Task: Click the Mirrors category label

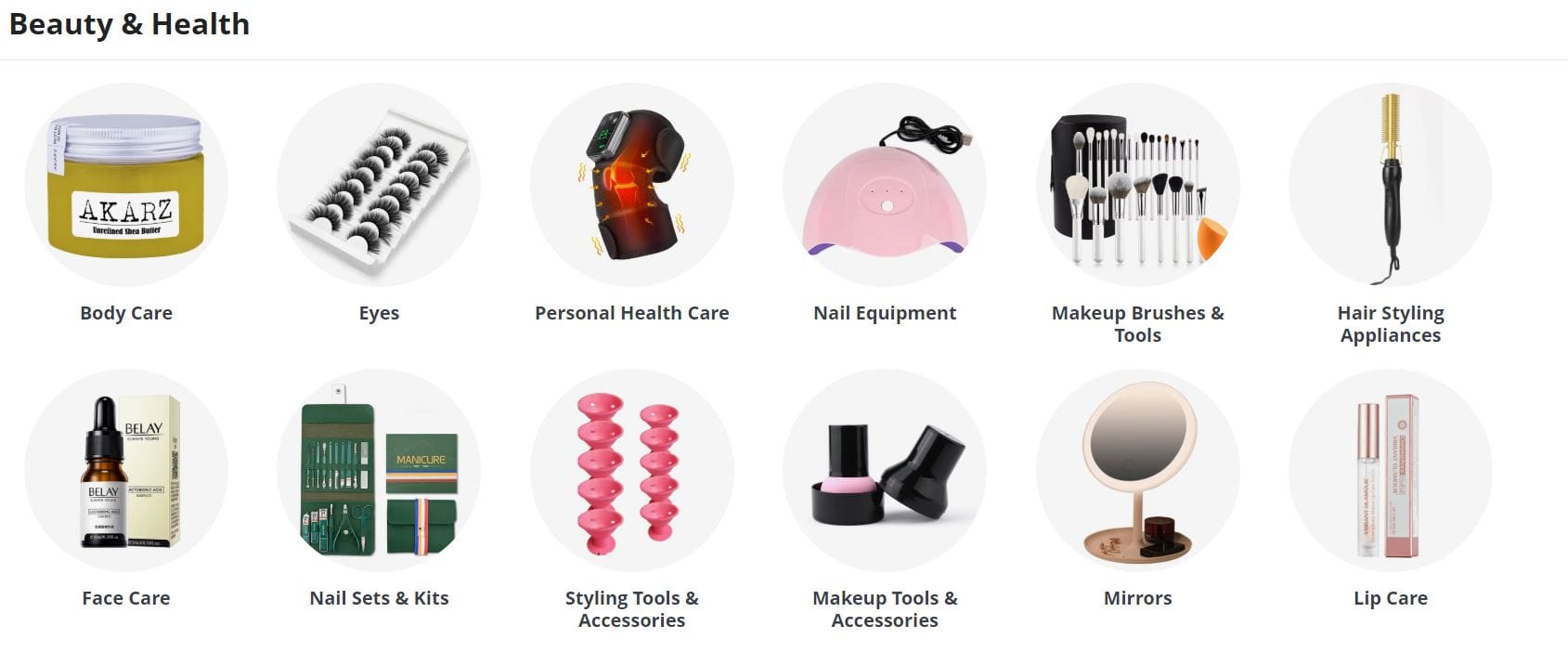Action: coord(1138,598)
